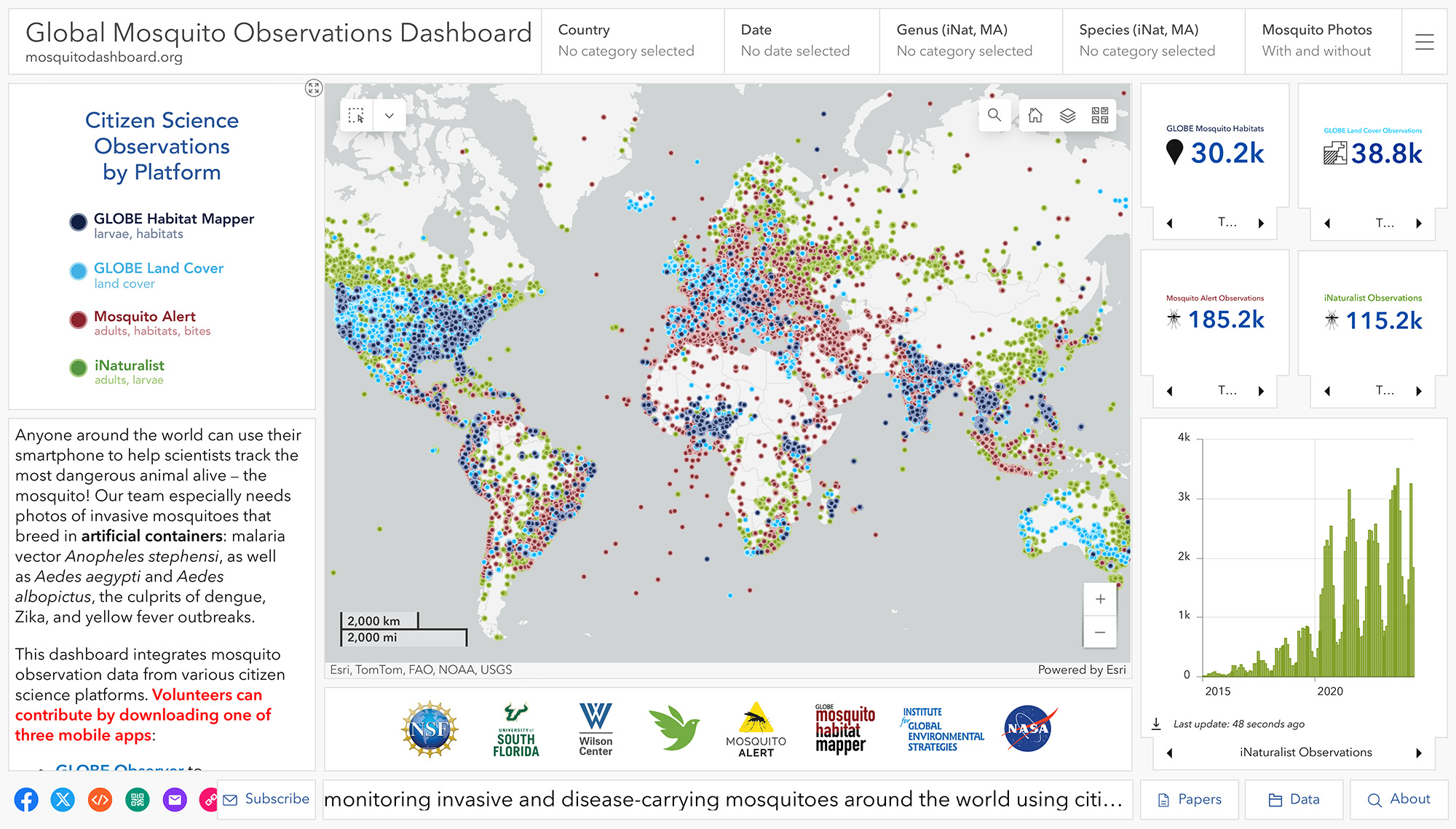Previous slide on GLOBE Mosquito Habitats card

pos(1170,223)
